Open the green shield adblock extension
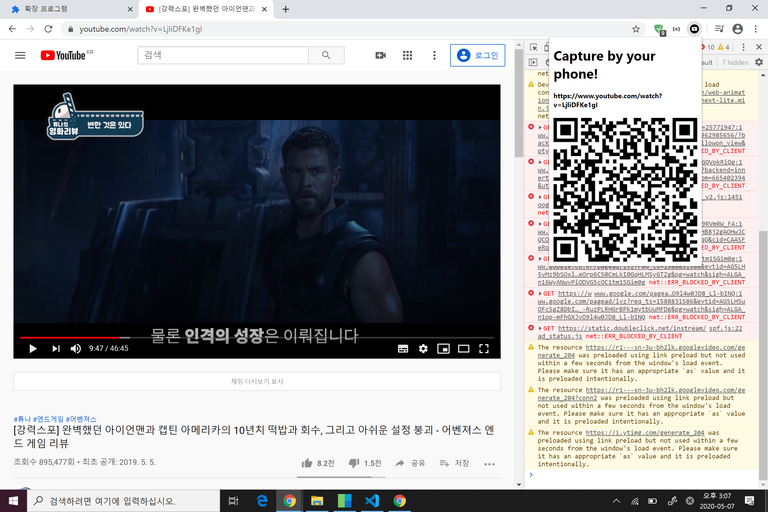The image size is (768, 512). 659,30
